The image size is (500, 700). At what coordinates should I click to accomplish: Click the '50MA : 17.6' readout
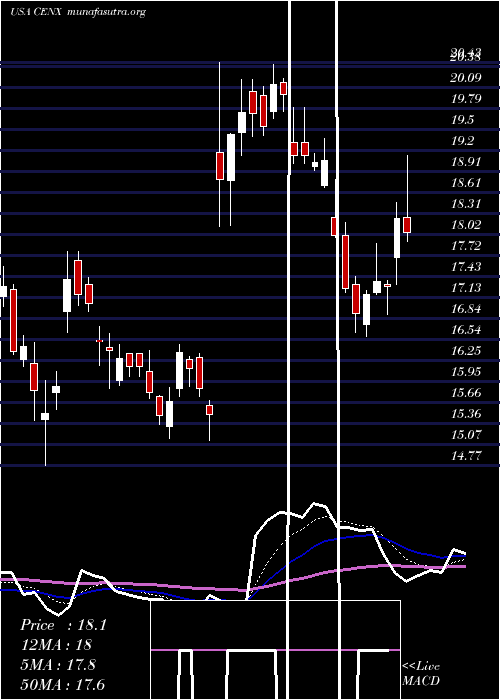pyautogui.click(x=62, y=684)
